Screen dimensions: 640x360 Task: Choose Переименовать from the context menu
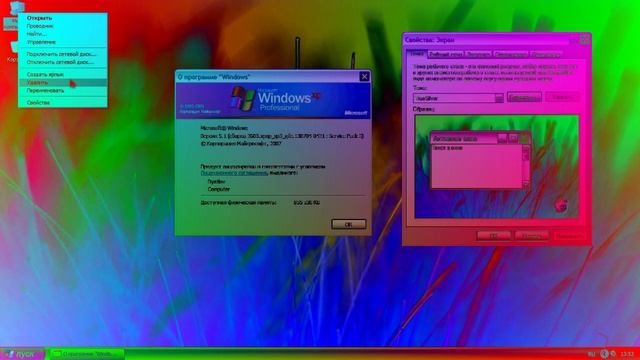click(63, 91)
